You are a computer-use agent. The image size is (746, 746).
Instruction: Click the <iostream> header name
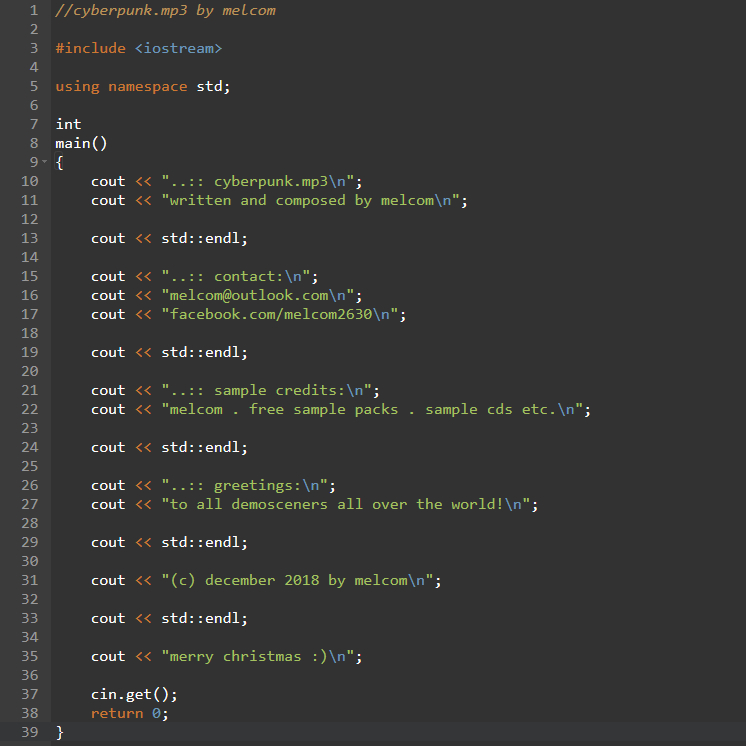click(x=178, y=48)
